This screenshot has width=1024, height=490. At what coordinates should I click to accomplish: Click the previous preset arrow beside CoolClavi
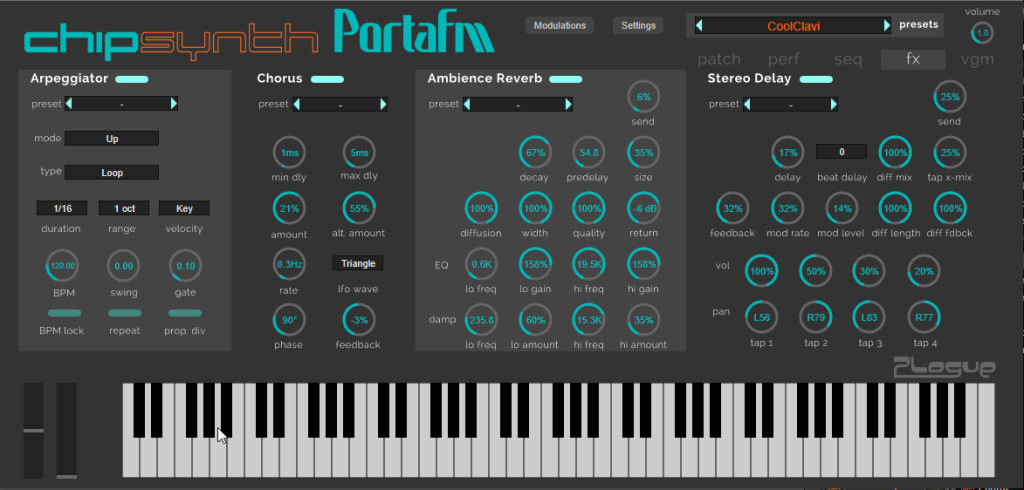point(699,25)
